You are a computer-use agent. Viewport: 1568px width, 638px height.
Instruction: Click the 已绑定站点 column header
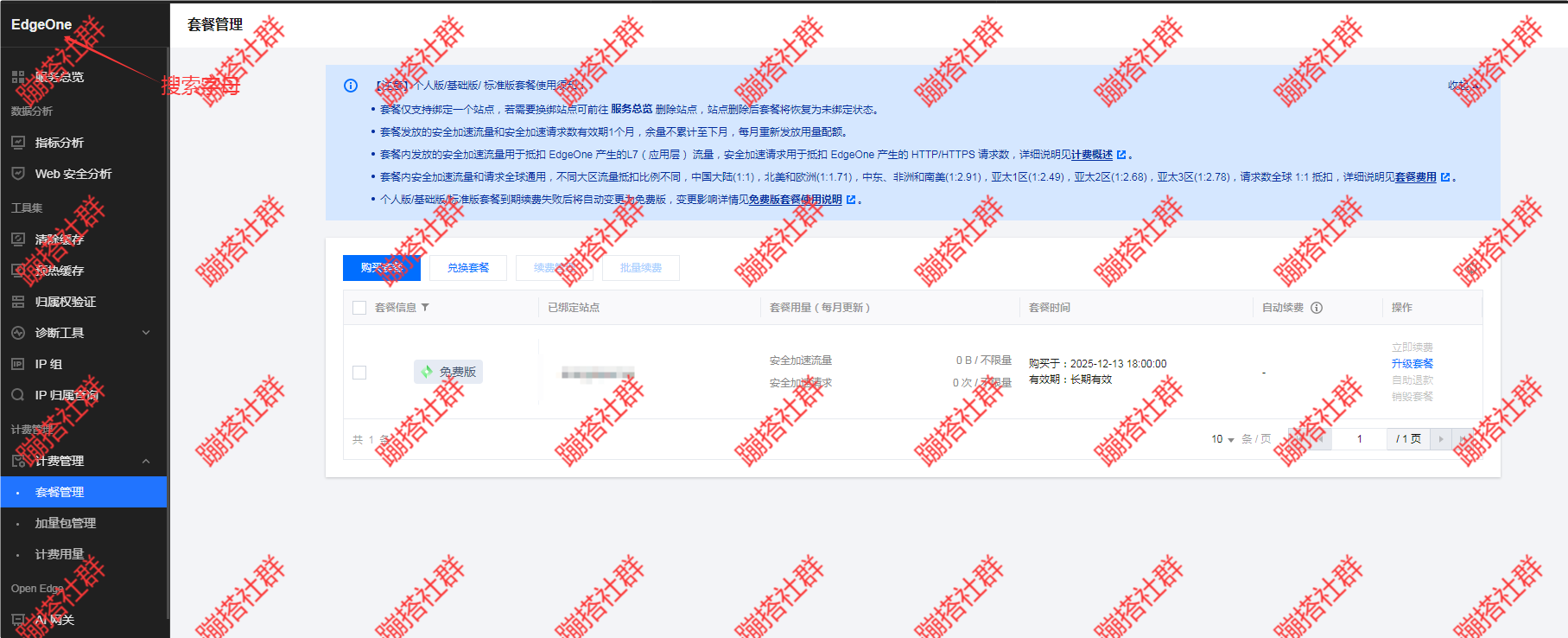574,308
